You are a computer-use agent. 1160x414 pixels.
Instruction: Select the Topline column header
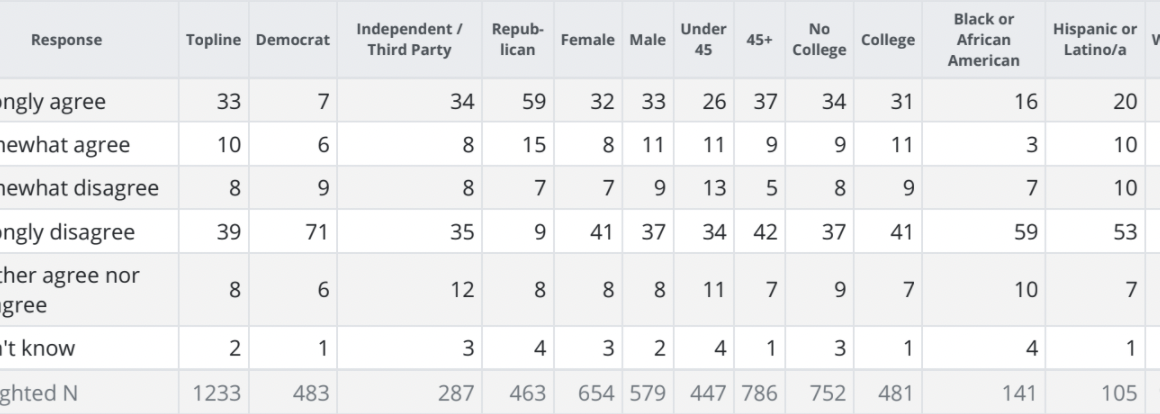point(214,40)
